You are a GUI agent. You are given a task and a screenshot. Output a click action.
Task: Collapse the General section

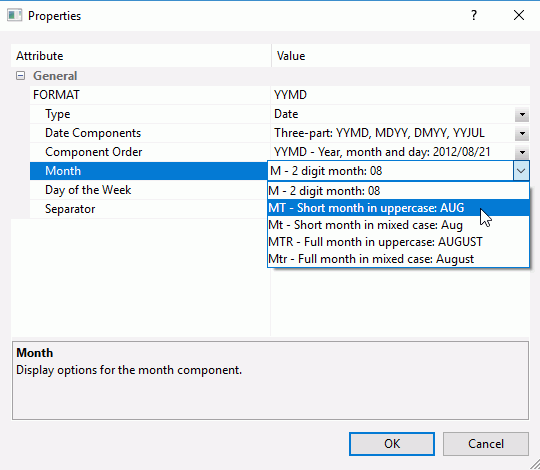tap(20, 76)
